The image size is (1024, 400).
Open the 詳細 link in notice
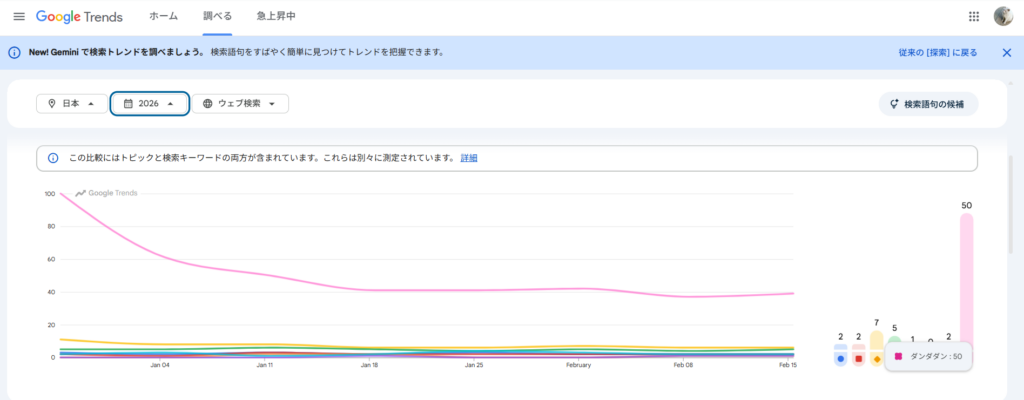click(469, 158)
